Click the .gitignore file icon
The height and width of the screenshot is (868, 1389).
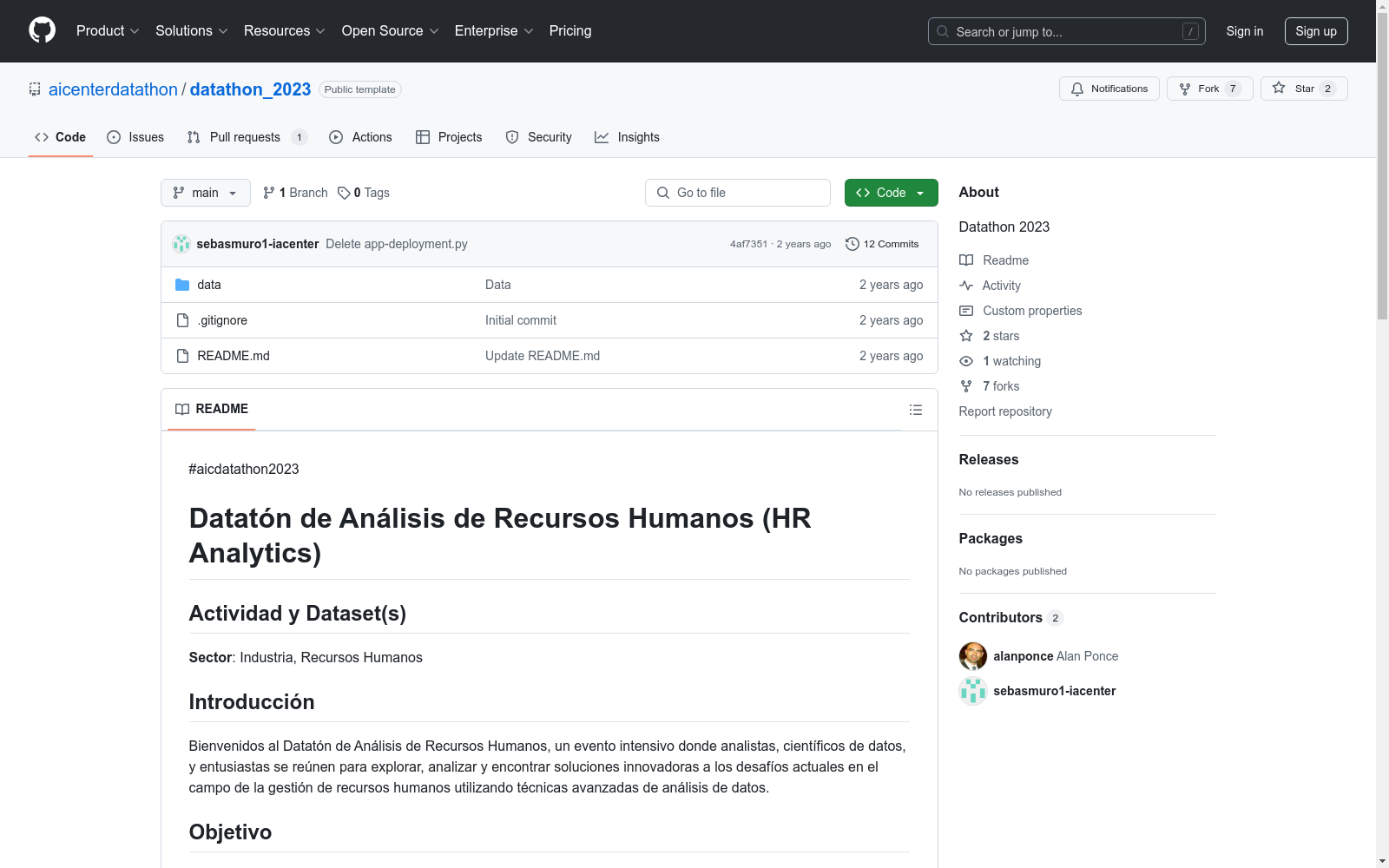tap(182, 320)
